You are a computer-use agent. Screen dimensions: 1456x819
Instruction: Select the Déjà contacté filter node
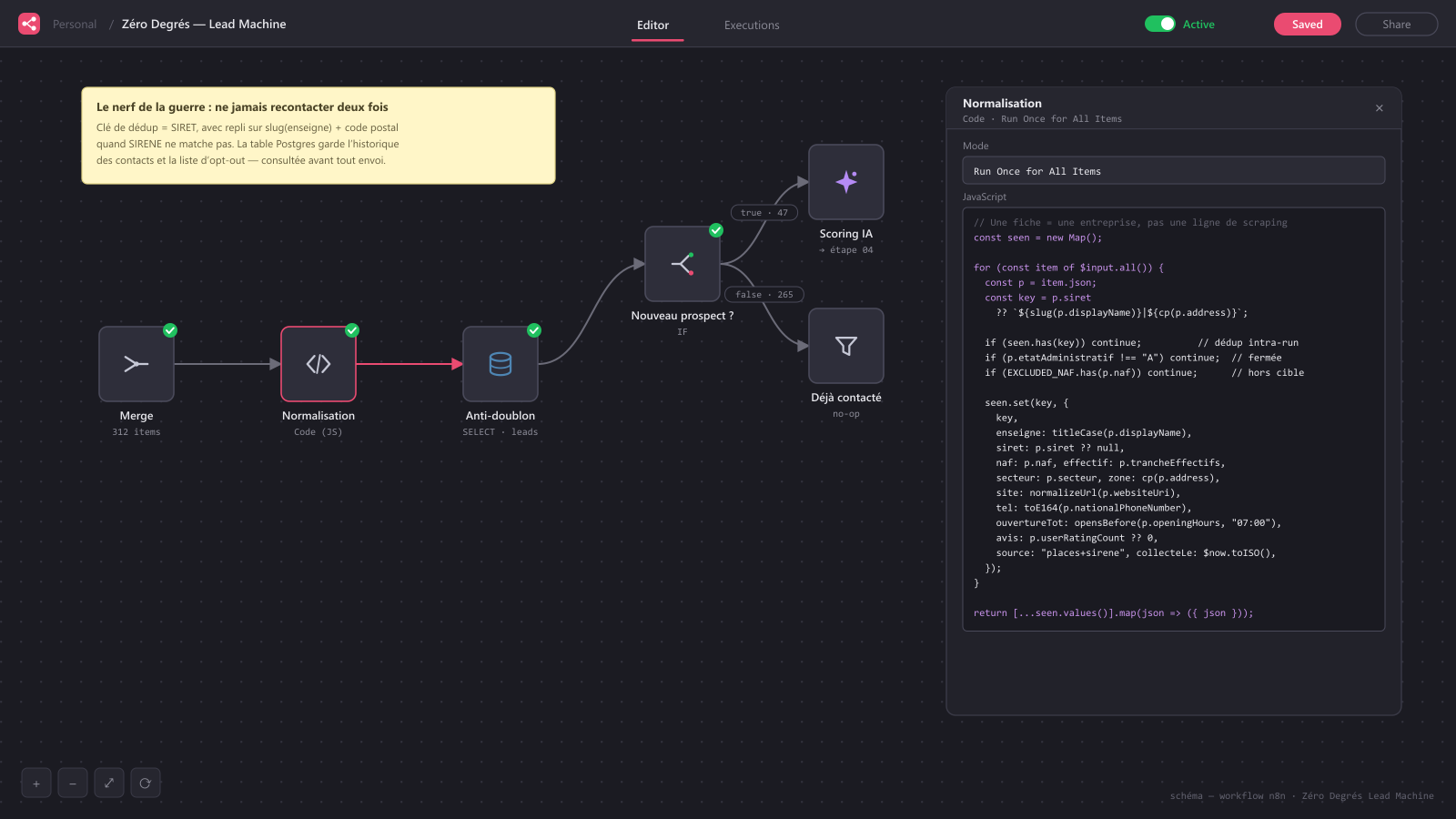(846, 346)
